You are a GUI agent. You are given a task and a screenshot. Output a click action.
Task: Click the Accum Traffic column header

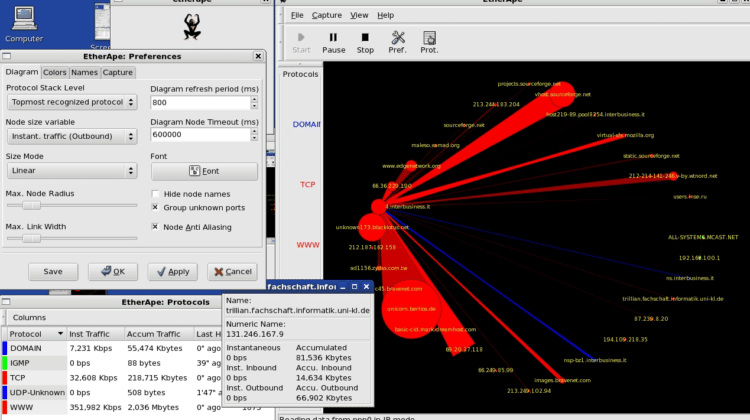[x=158, y=334]
